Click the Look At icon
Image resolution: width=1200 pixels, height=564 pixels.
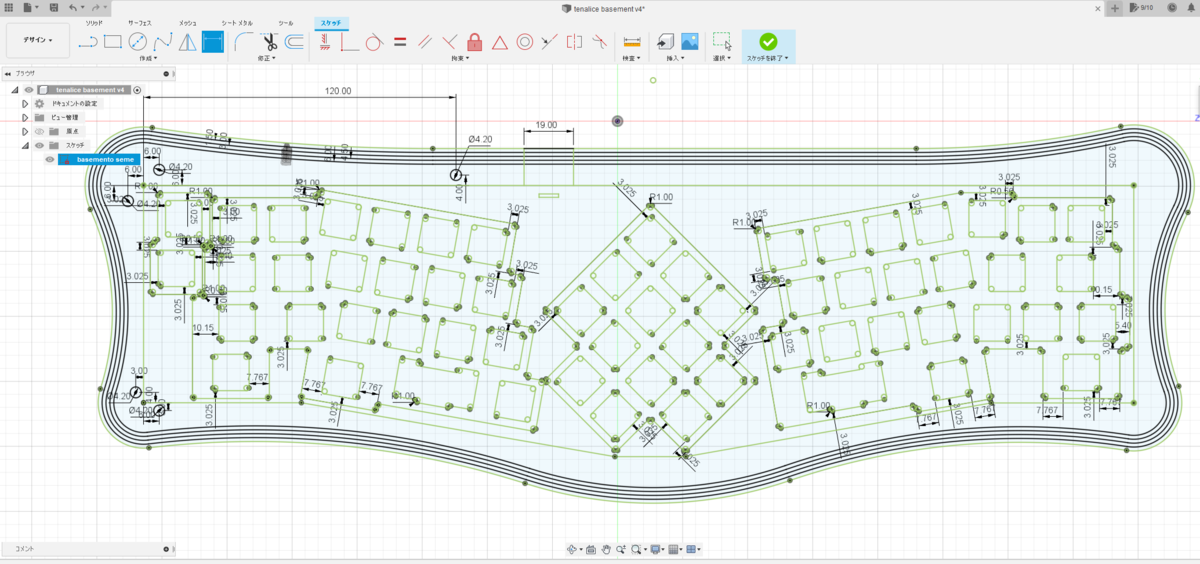click(x=591, y=549)
